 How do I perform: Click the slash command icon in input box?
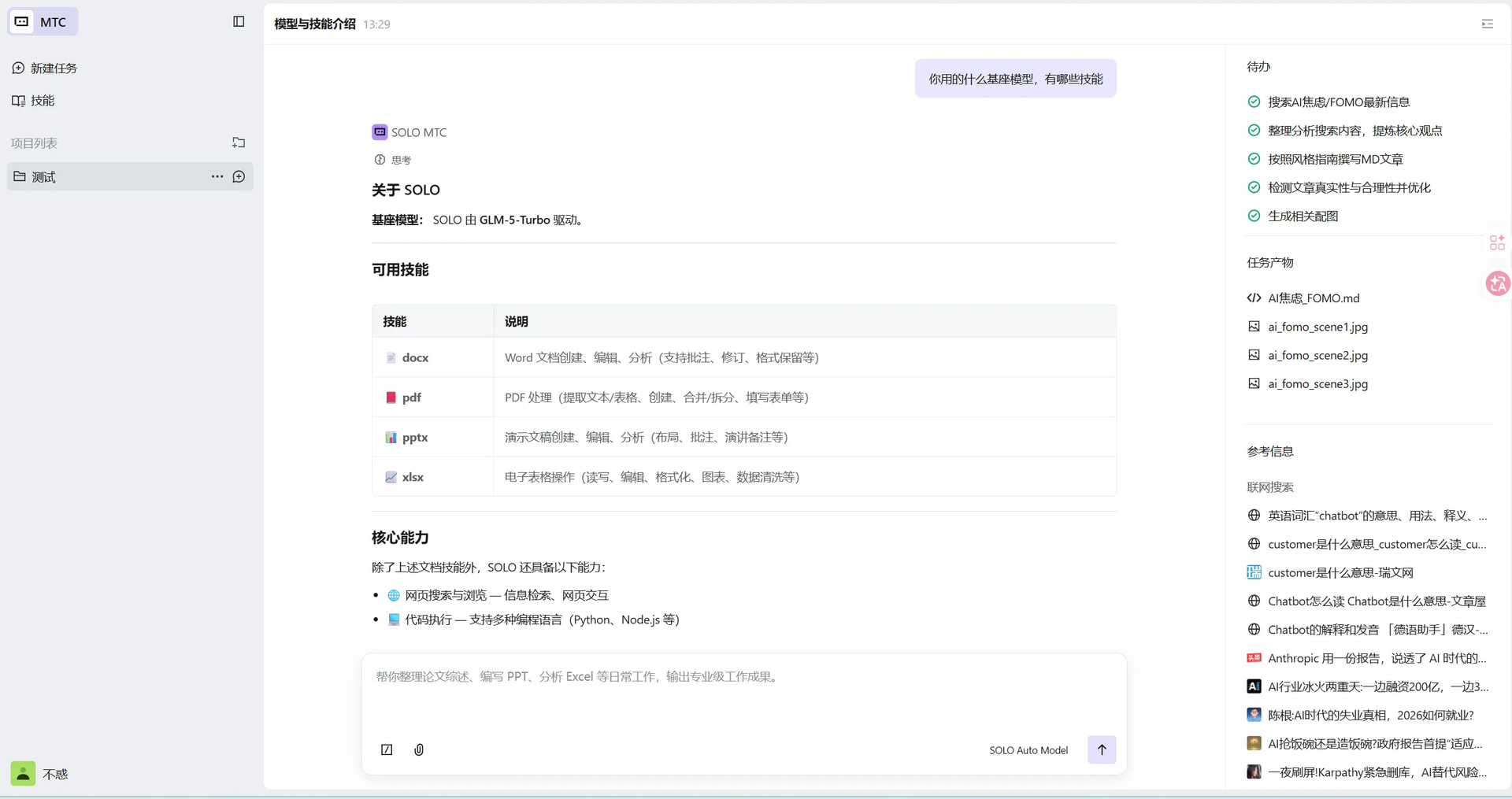pos(387,749)
